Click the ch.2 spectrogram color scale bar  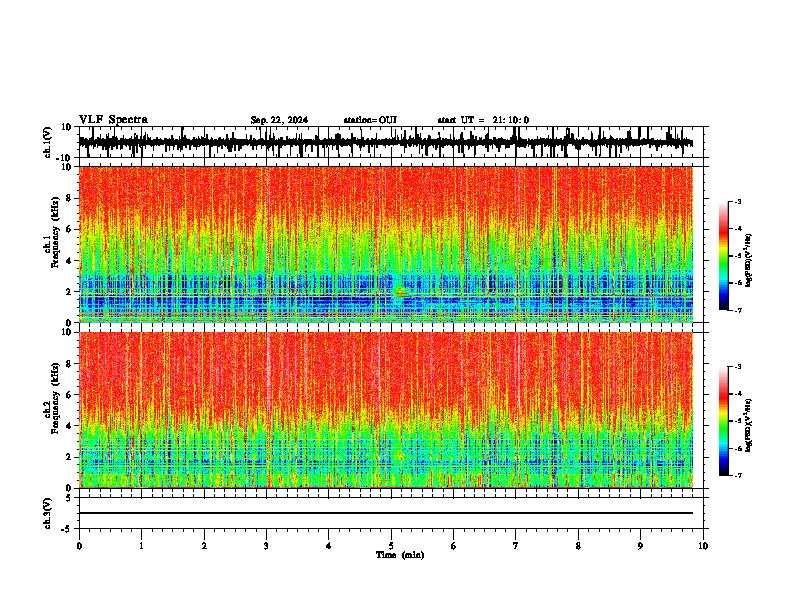[724, 421]
